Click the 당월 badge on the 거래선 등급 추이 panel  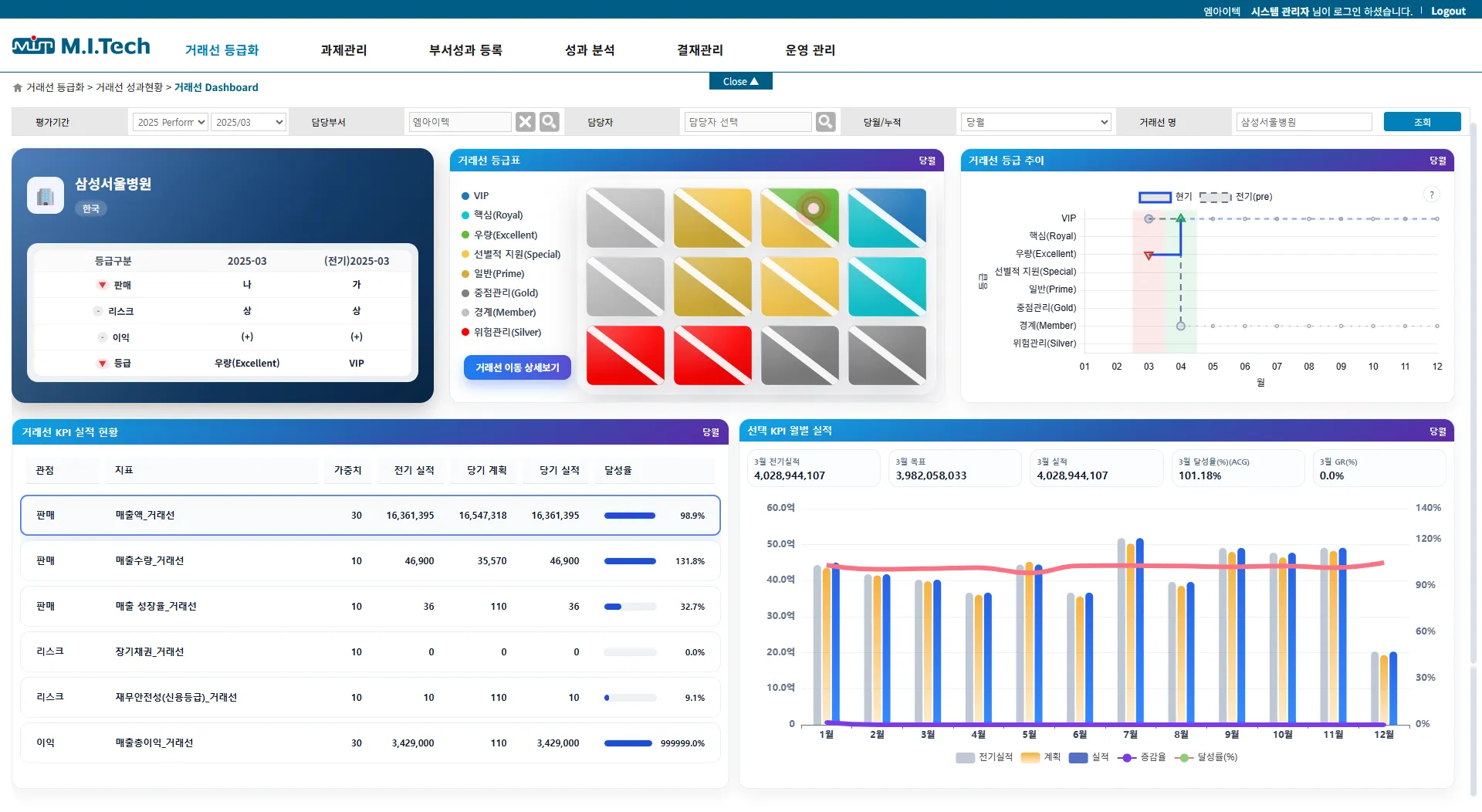point(1438,161)
